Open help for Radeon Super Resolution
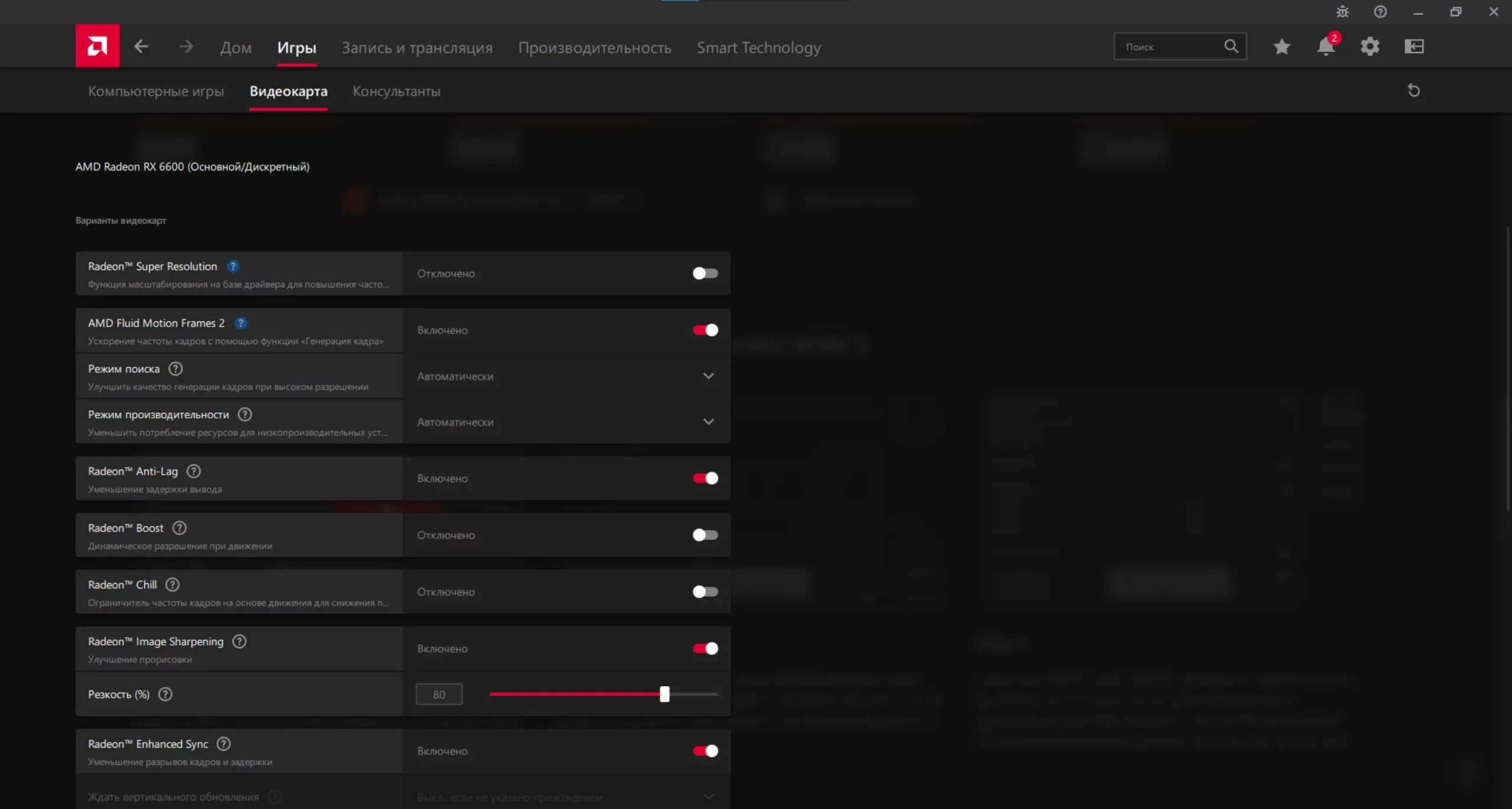Screen dimensions: 1512x809 point(233,267)
